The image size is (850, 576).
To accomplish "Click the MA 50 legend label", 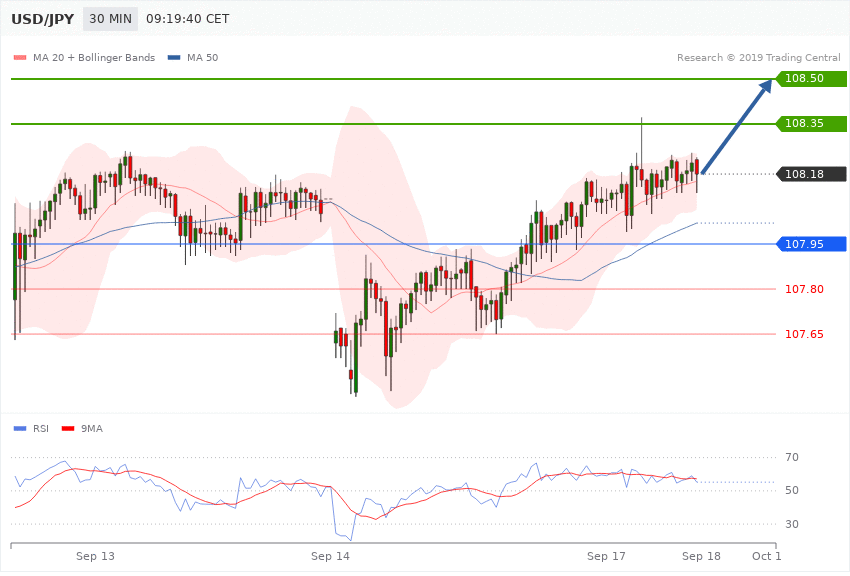I will 202,57.
